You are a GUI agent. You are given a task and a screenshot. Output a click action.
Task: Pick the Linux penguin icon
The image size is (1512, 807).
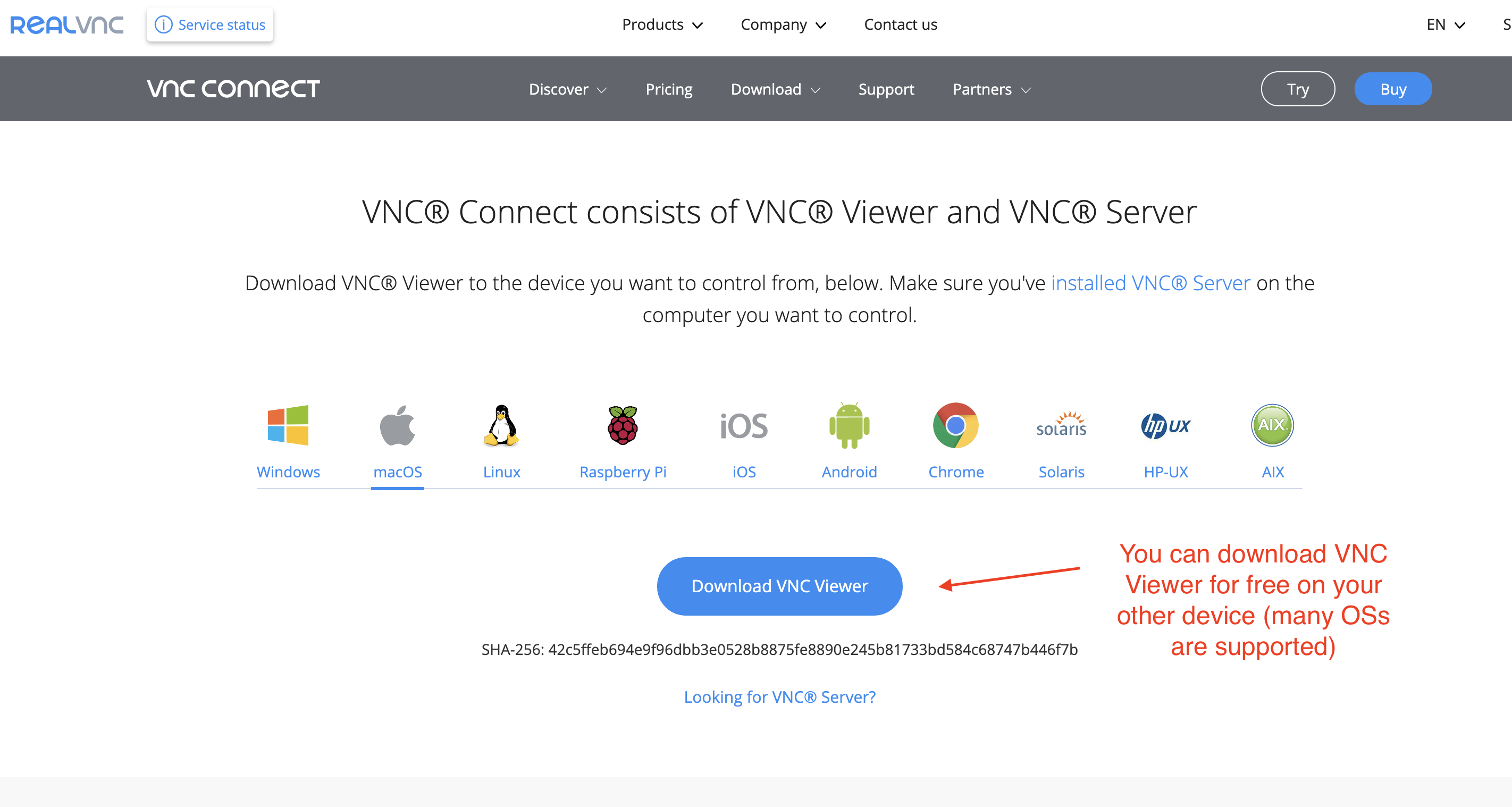pos(501,425)
